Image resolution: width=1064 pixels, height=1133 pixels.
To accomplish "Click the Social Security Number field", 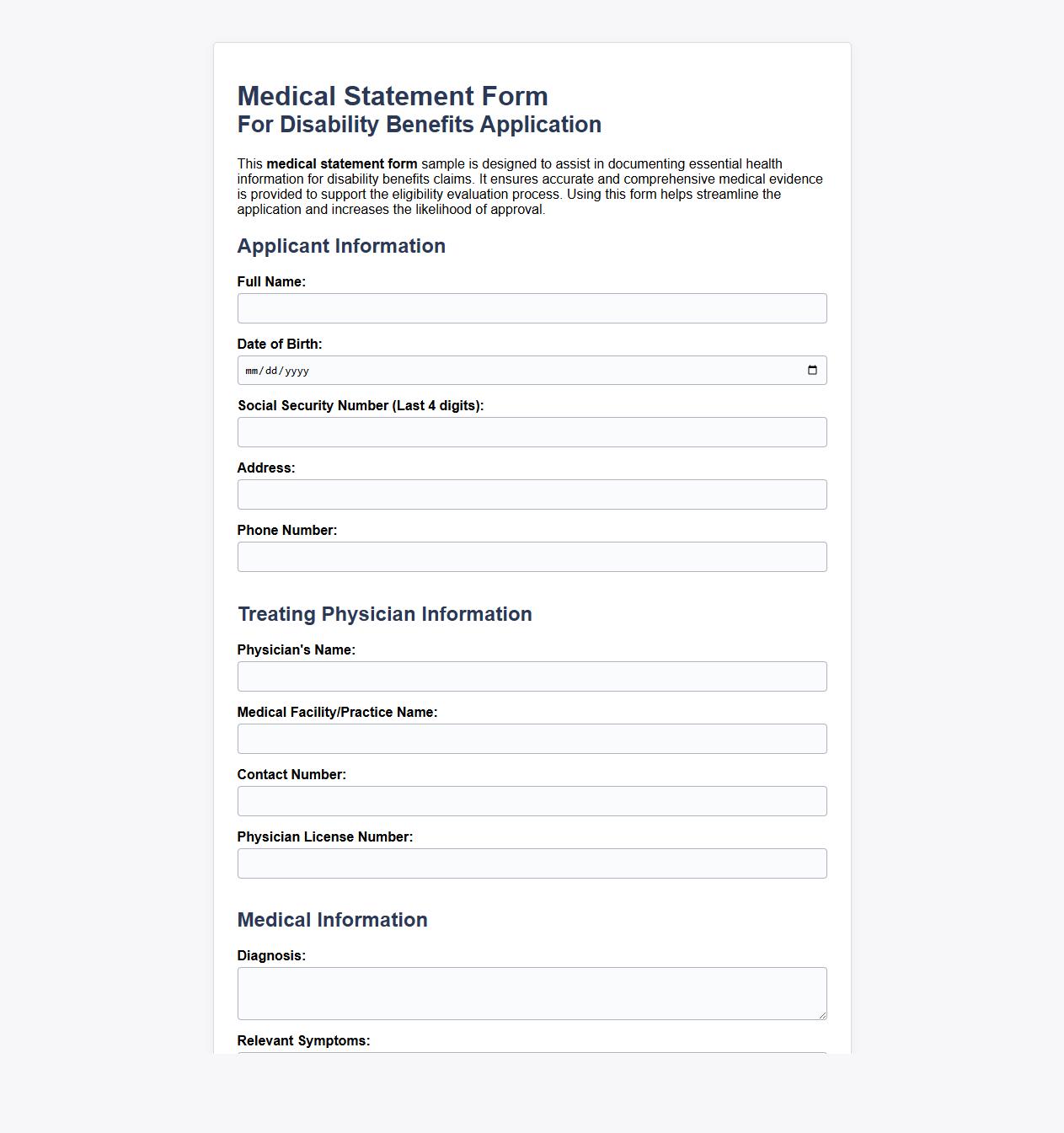I will pyautogui.click(x=532, y=432).
